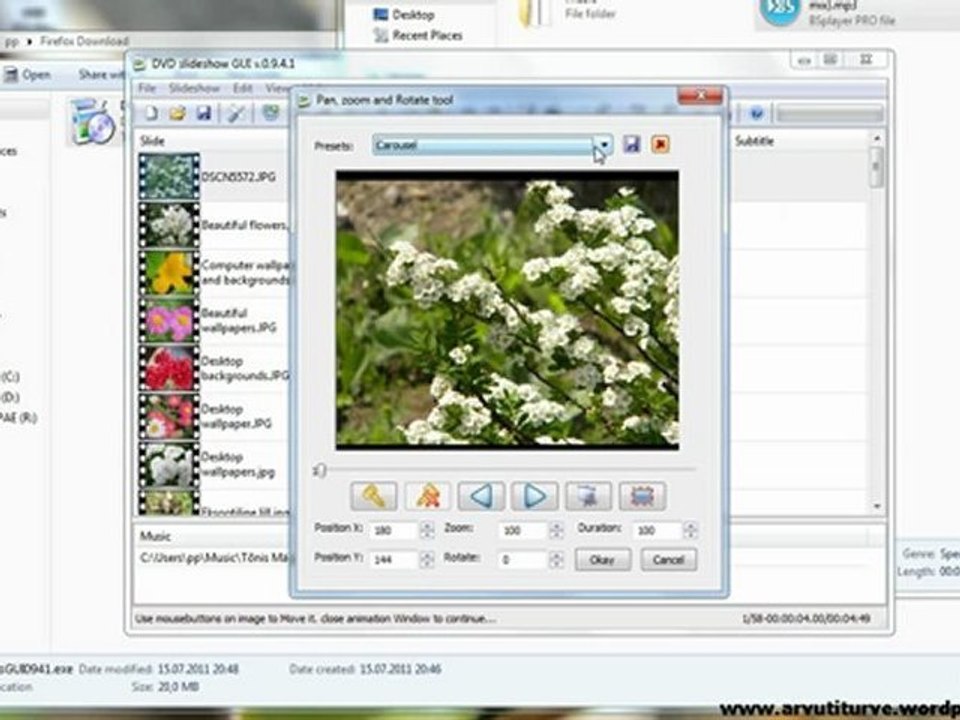Click the Slide column header

click(151, 141)
